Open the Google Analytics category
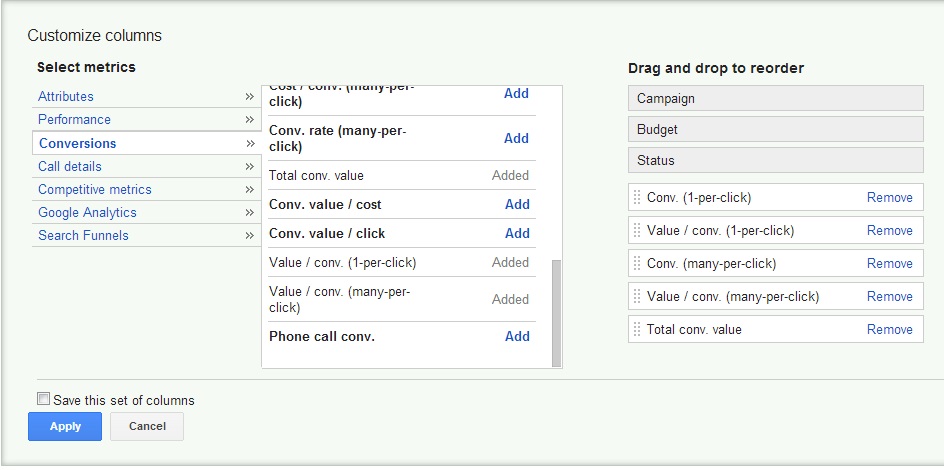 pos(87,212)
